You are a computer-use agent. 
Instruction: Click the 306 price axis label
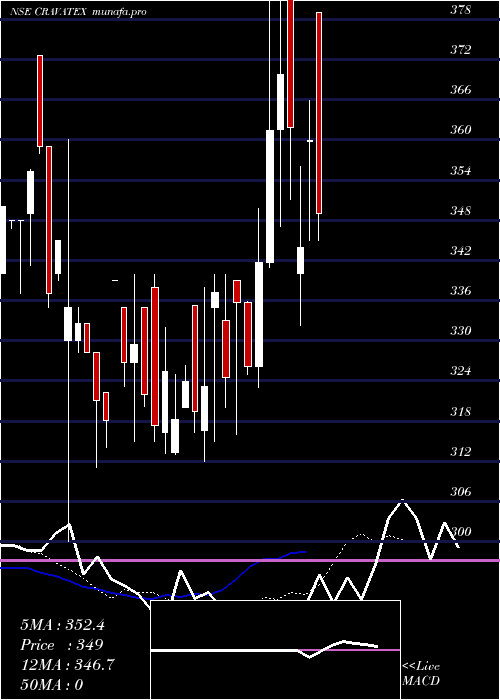(x=460, y=492)
